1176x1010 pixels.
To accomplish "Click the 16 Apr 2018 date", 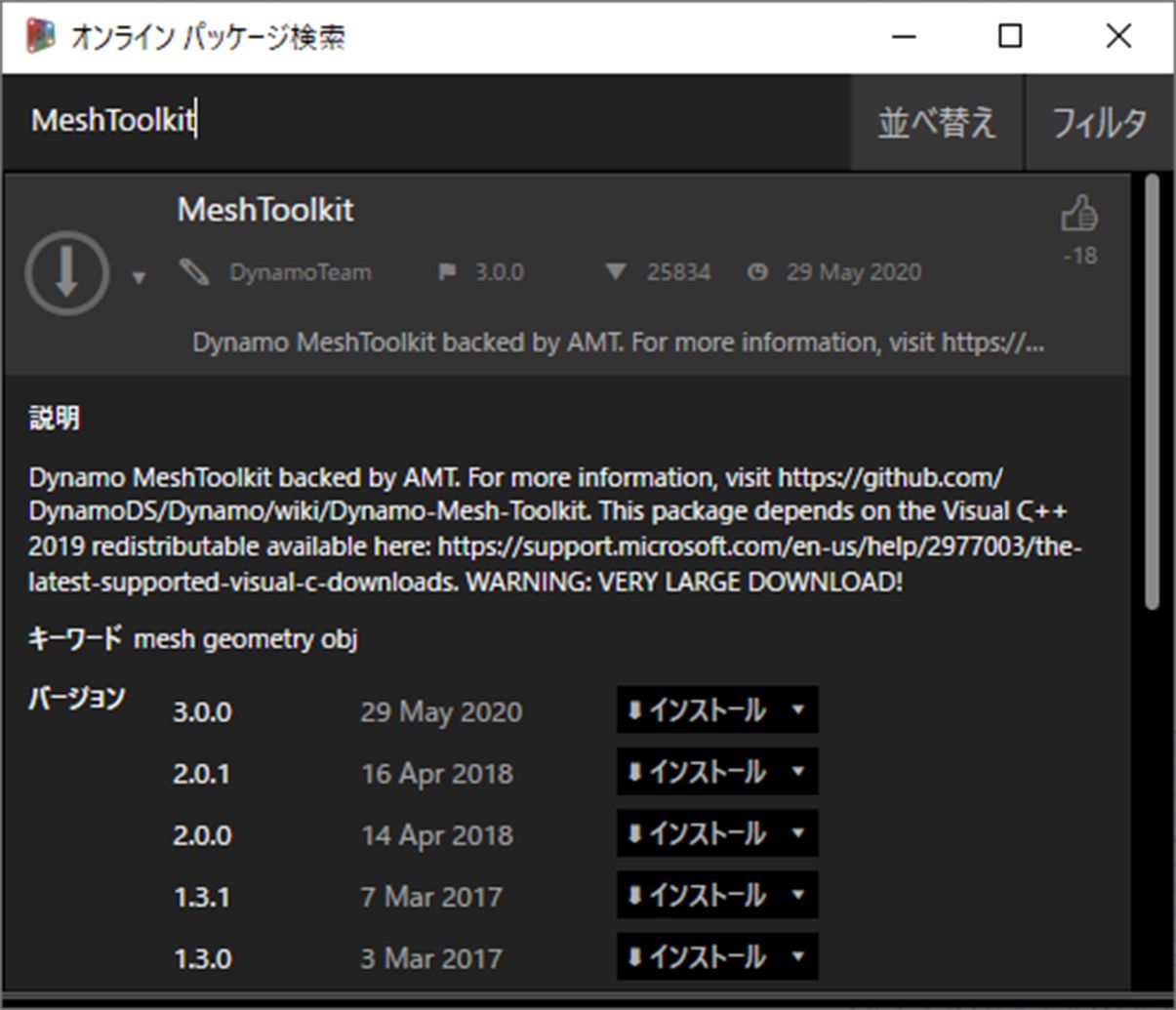I will tap(437, 773).
